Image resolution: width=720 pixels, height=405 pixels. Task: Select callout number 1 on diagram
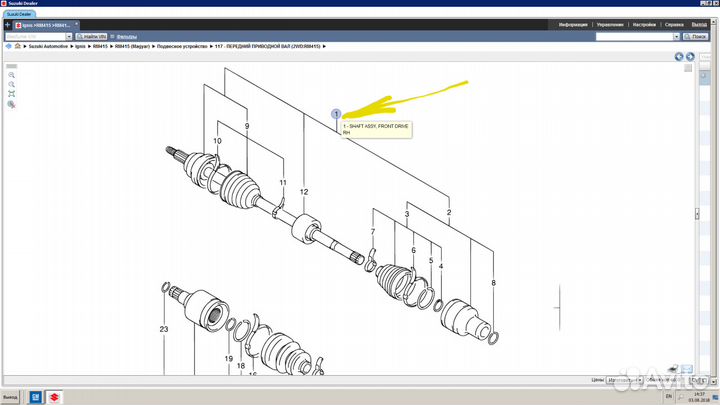coord(337,115)
